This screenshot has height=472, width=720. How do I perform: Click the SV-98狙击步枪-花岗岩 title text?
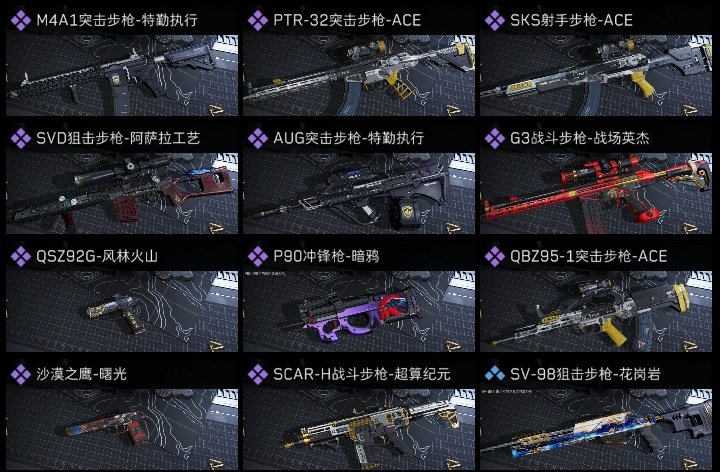[585, 374]
